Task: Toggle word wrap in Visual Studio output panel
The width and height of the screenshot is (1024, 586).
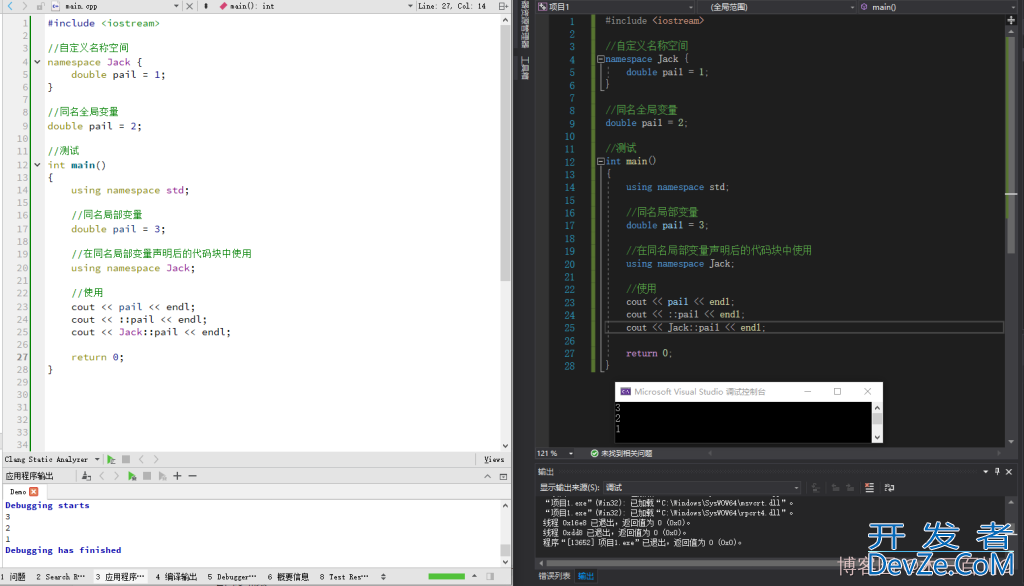Action: [889, 487]
